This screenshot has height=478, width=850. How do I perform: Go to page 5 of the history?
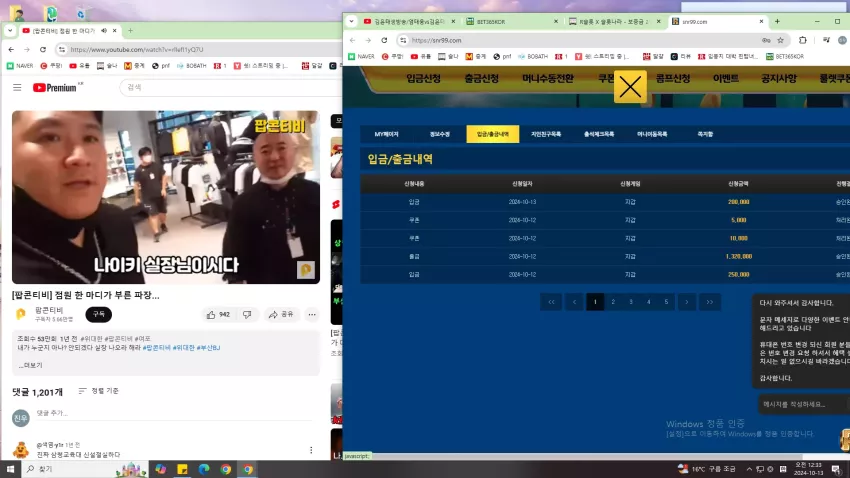click(666, 302)
